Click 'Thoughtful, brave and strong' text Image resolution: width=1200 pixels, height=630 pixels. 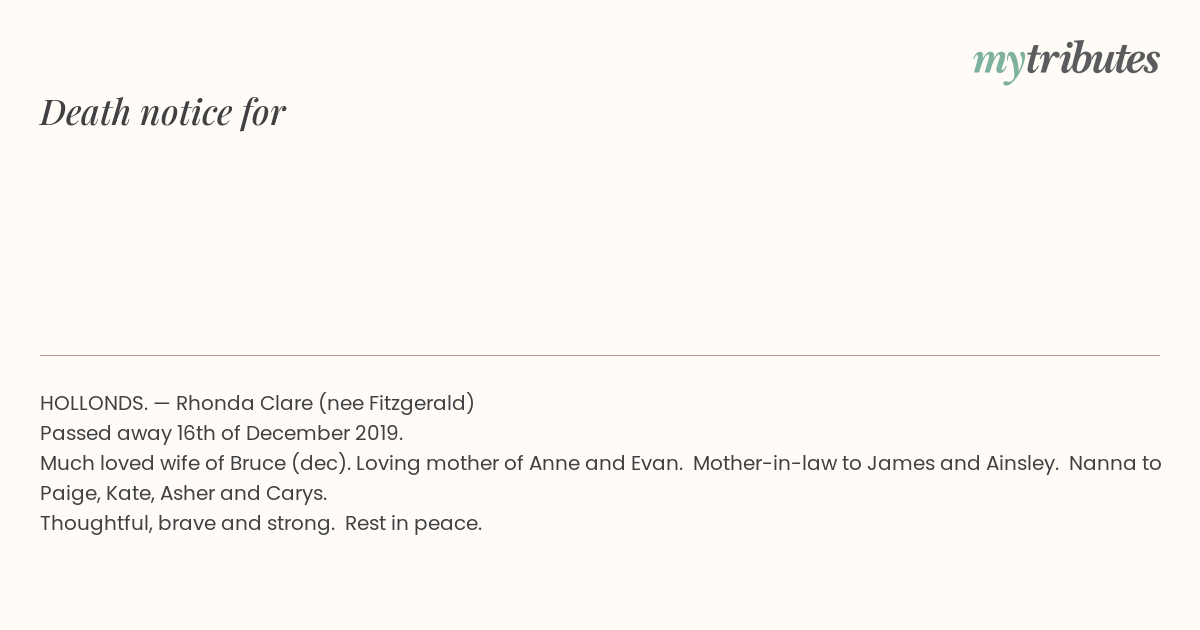(187, 524)
